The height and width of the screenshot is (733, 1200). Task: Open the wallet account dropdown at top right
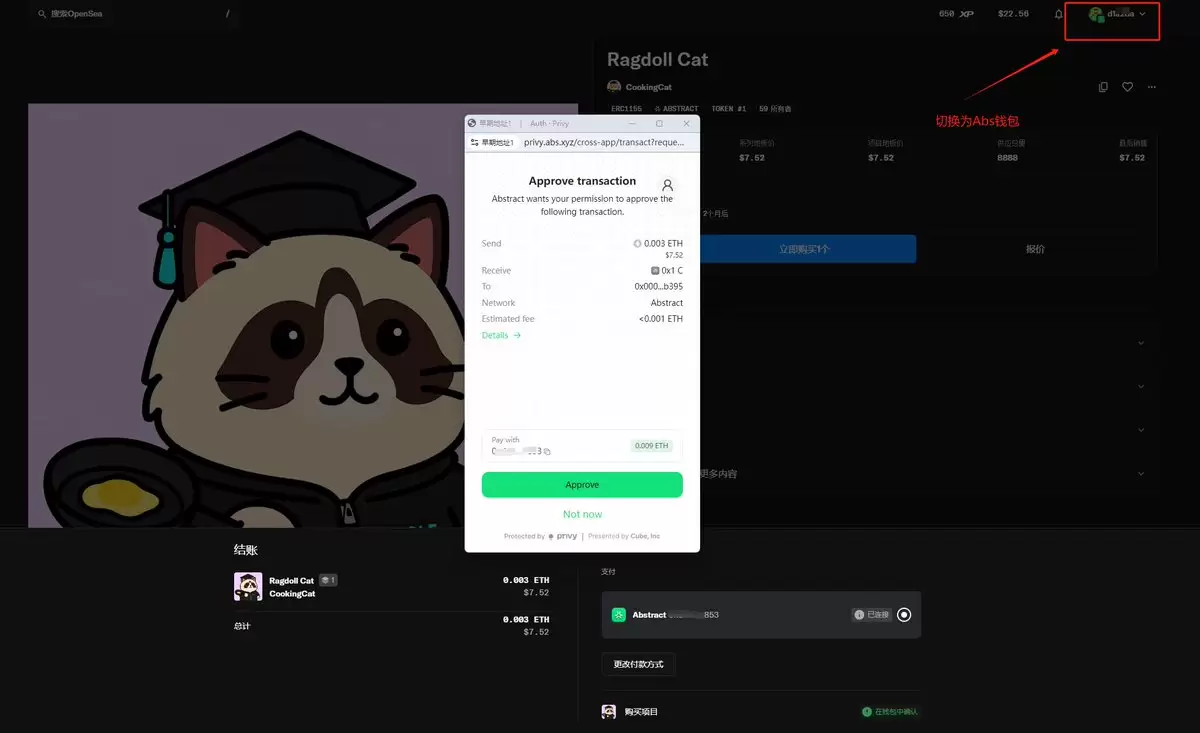pyautogui.click(x=1118, y=14)
